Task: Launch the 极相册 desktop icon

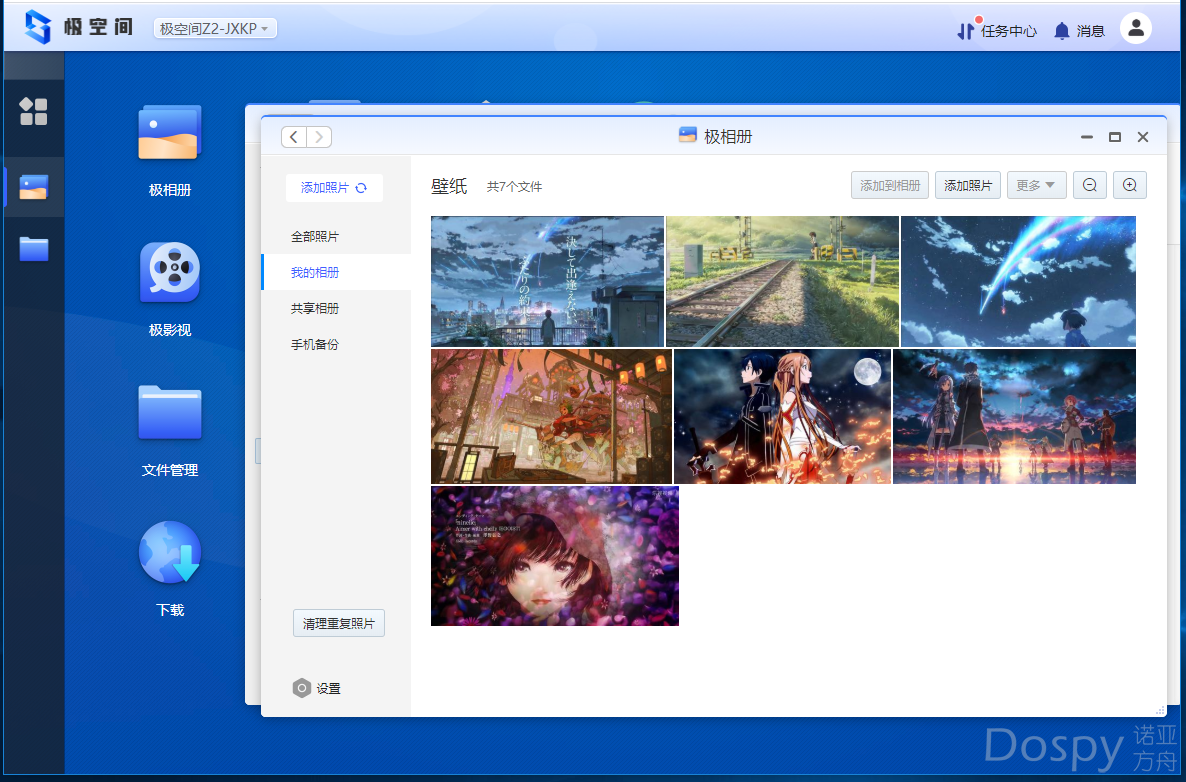Action: pos(170,133)
